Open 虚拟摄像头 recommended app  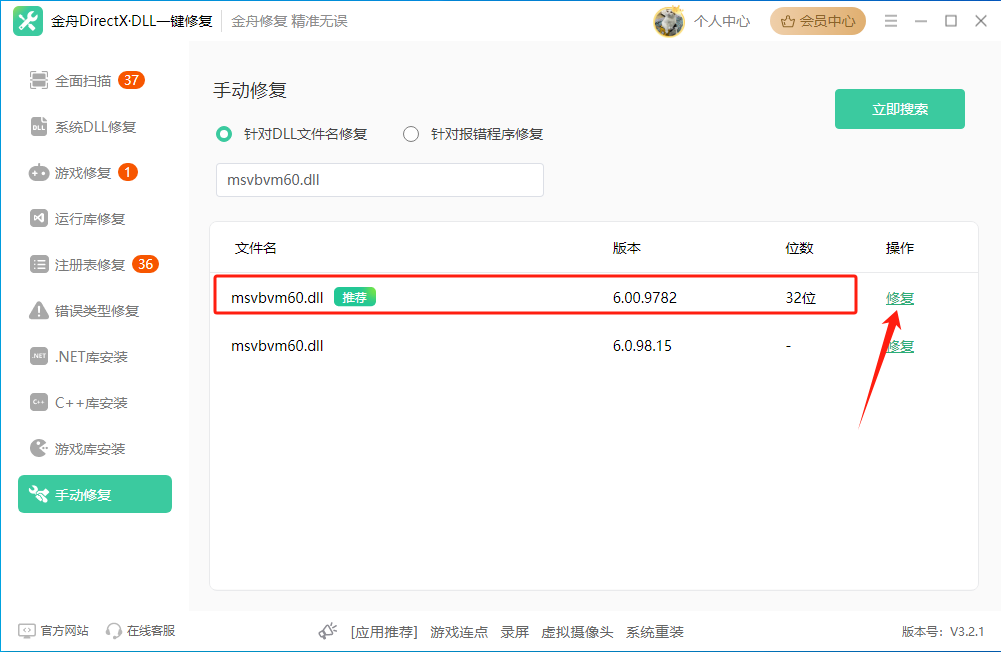[x=577, y=632]
